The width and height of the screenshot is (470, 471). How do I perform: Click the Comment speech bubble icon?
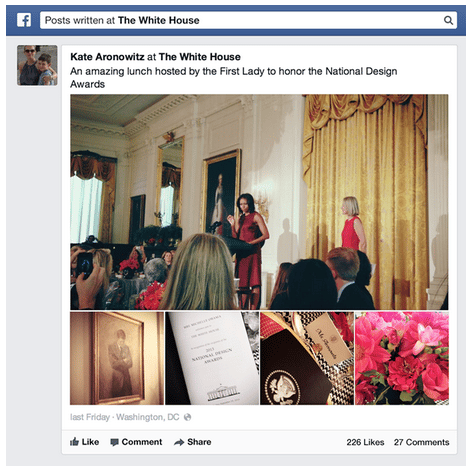point(114,442)
